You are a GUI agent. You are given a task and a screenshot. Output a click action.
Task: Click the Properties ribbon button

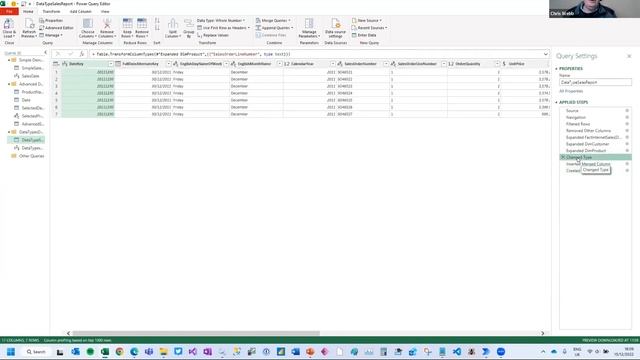tap(51, 20)
